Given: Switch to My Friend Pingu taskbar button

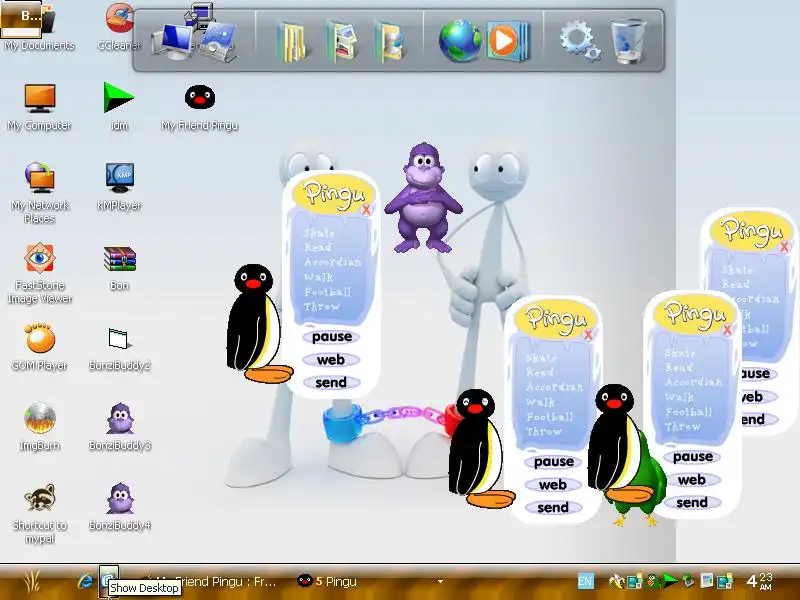Looking at the screenshot, I should 214,582.
